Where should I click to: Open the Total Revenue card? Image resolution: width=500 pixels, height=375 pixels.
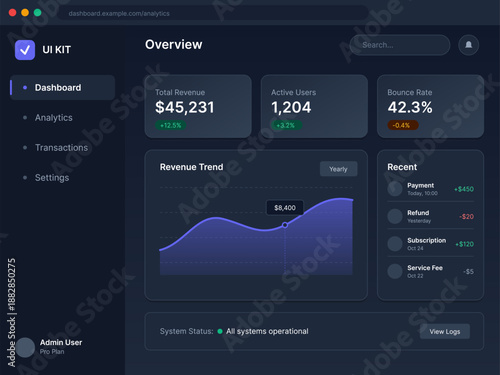click(198, 106)
